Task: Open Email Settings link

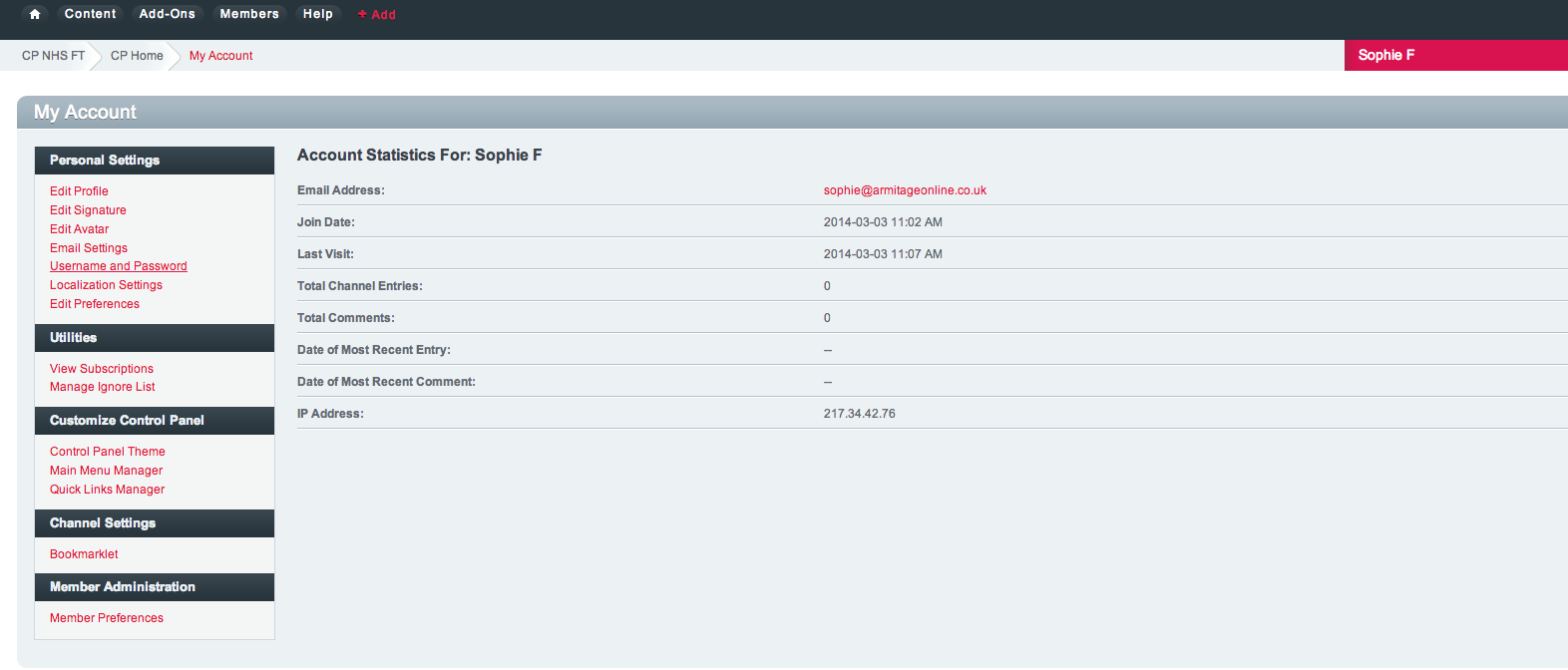Action: 89,248
